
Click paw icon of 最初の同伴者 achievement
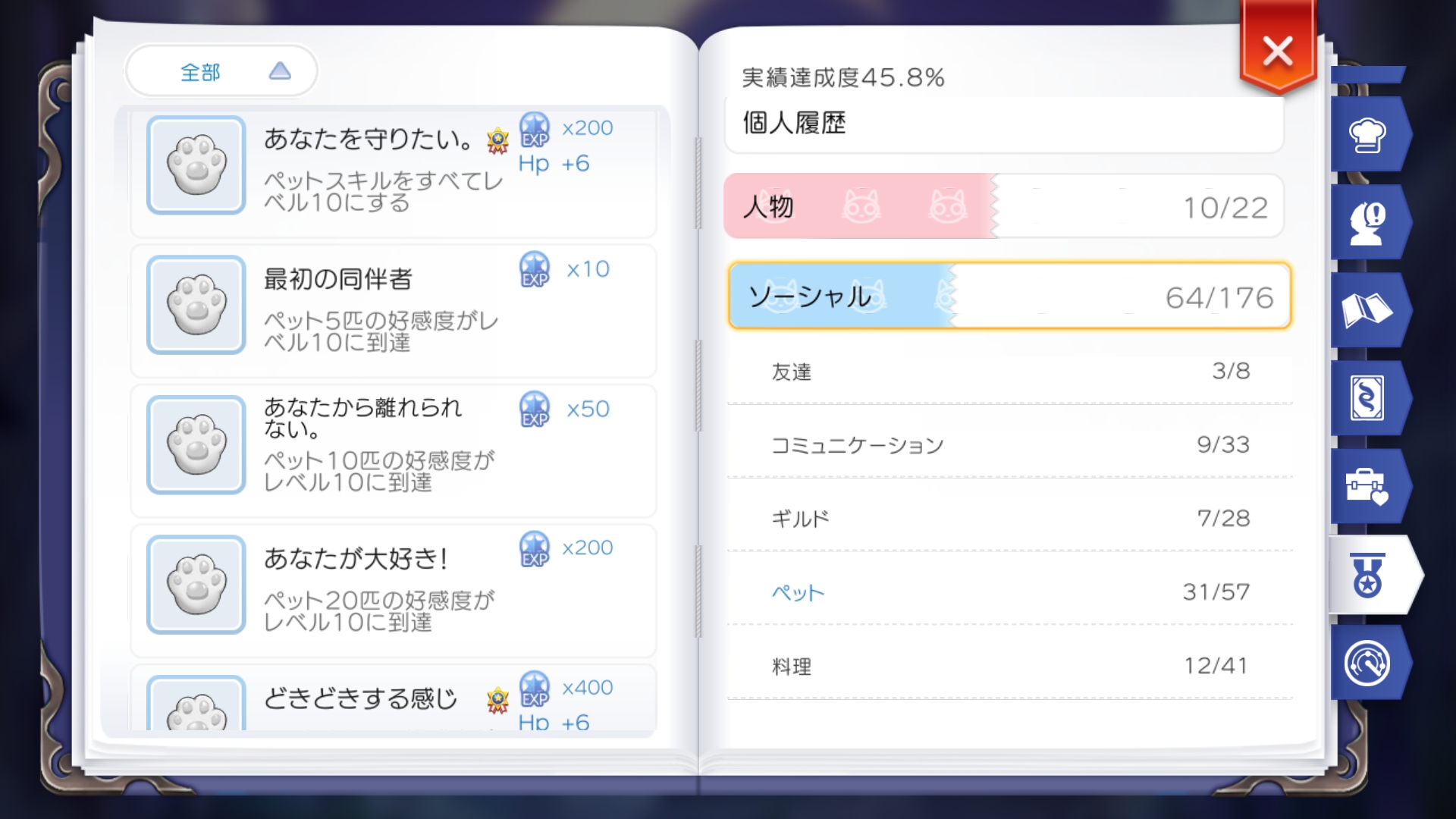click(x=196, y=305)
